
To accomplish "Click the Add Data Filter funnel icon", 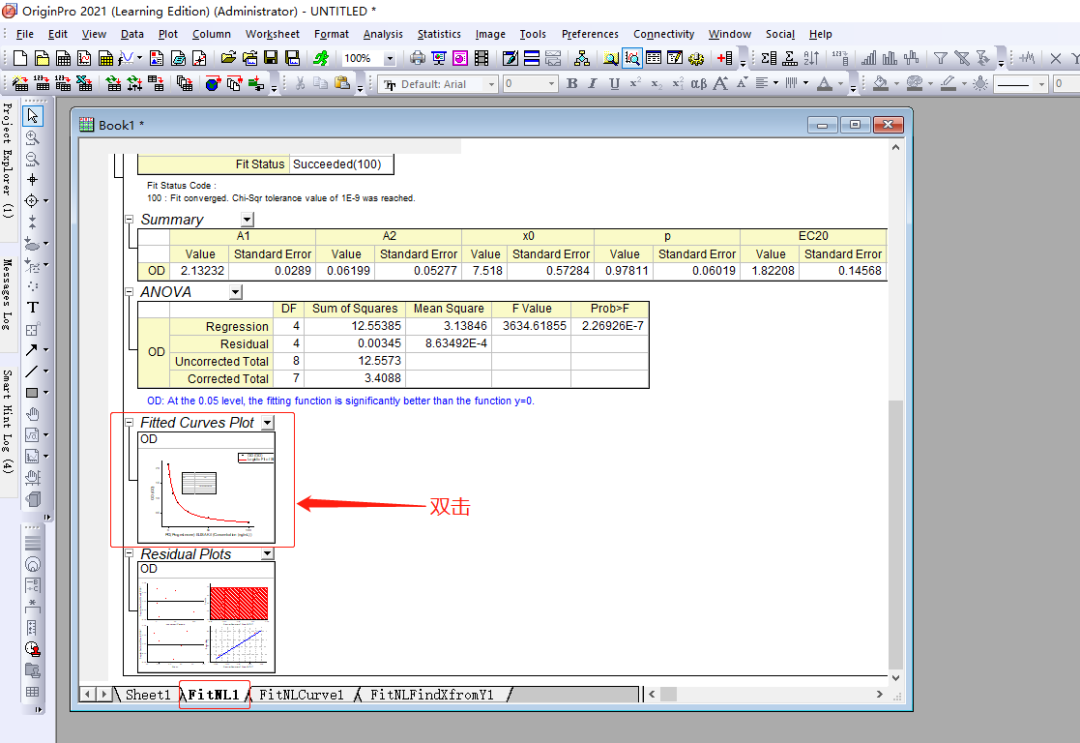I will (x=940, y=59).
